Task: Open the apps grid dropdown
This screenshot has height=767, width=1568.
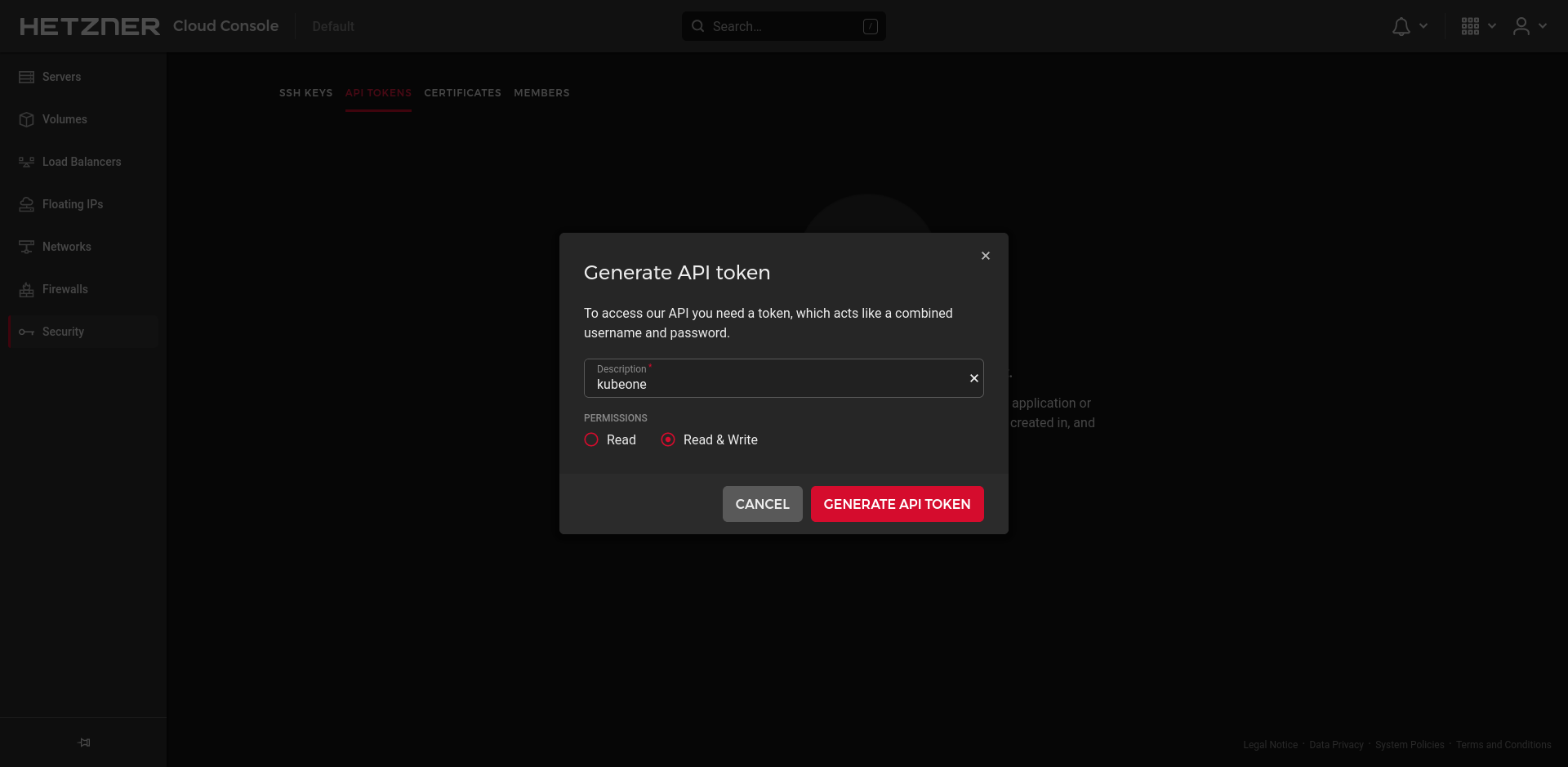Action: (x=1478, y=26)
